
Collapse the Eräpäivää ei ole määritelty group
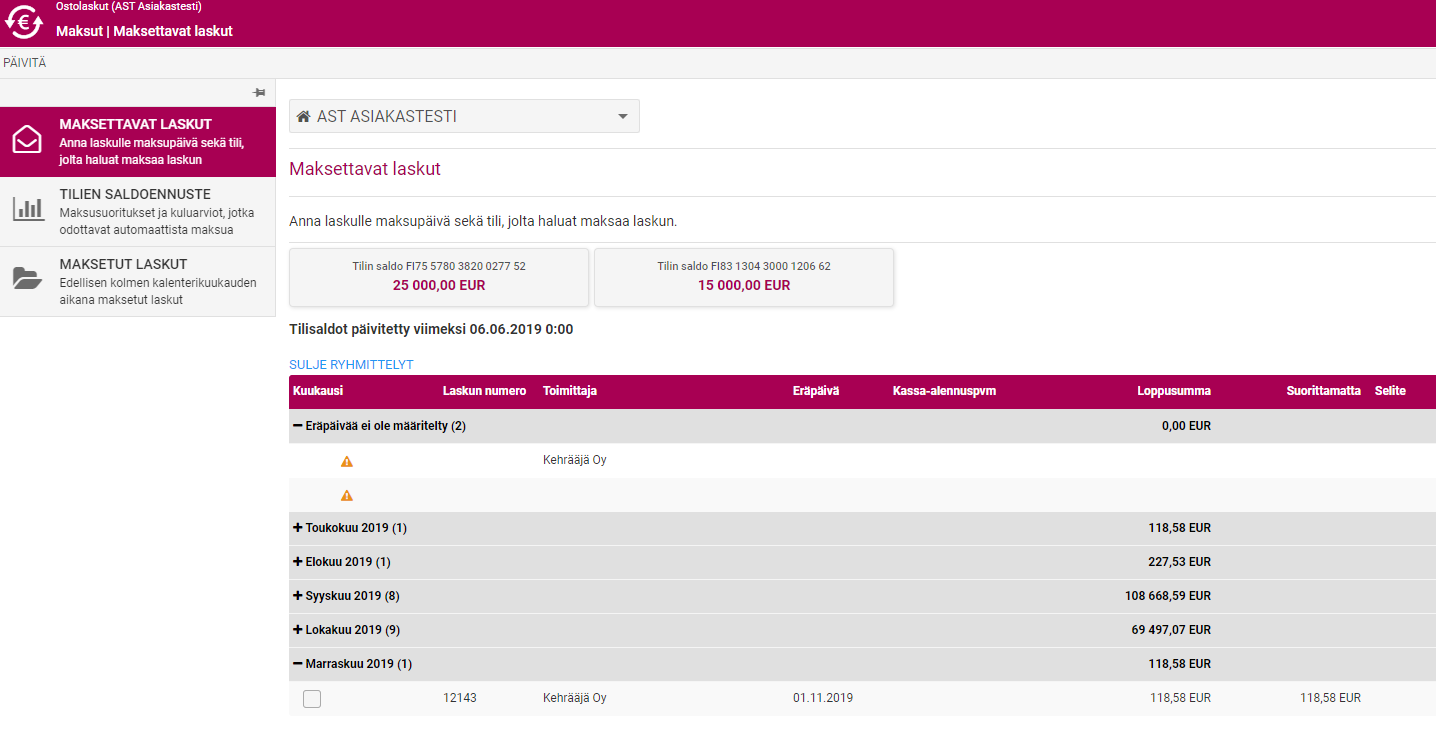point(298,426)
